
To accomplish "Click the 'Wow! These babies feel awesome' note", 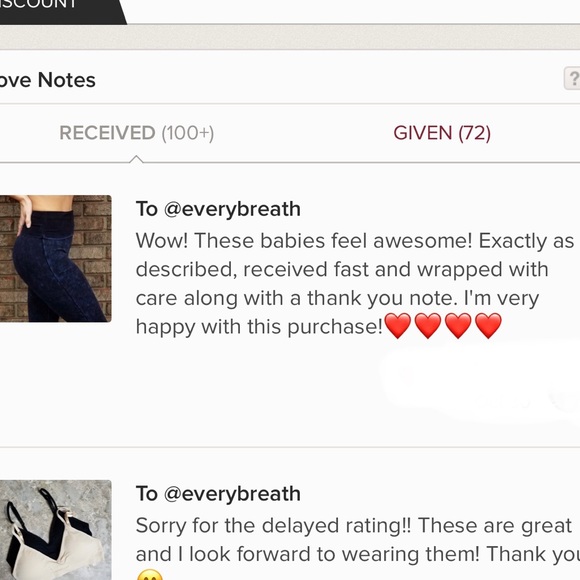I will point(355,284).
